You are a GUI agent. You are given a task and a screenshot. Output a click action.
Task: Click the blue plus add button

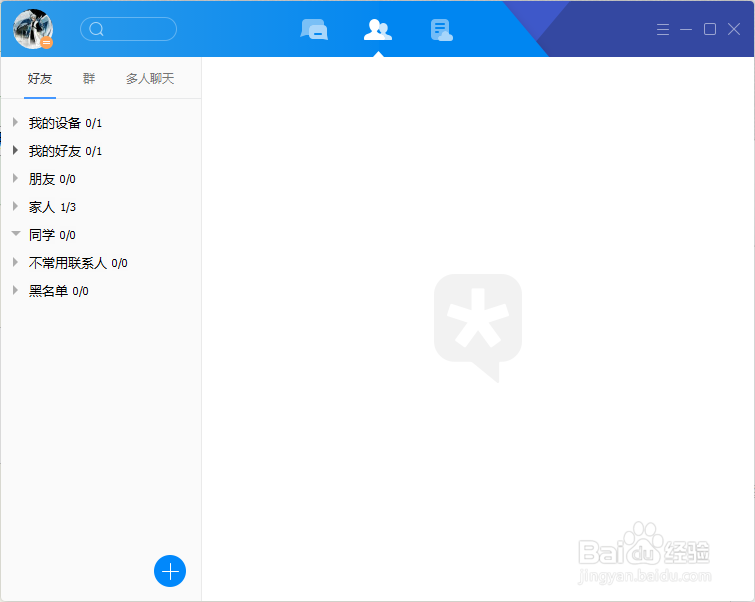click(170, 571)
